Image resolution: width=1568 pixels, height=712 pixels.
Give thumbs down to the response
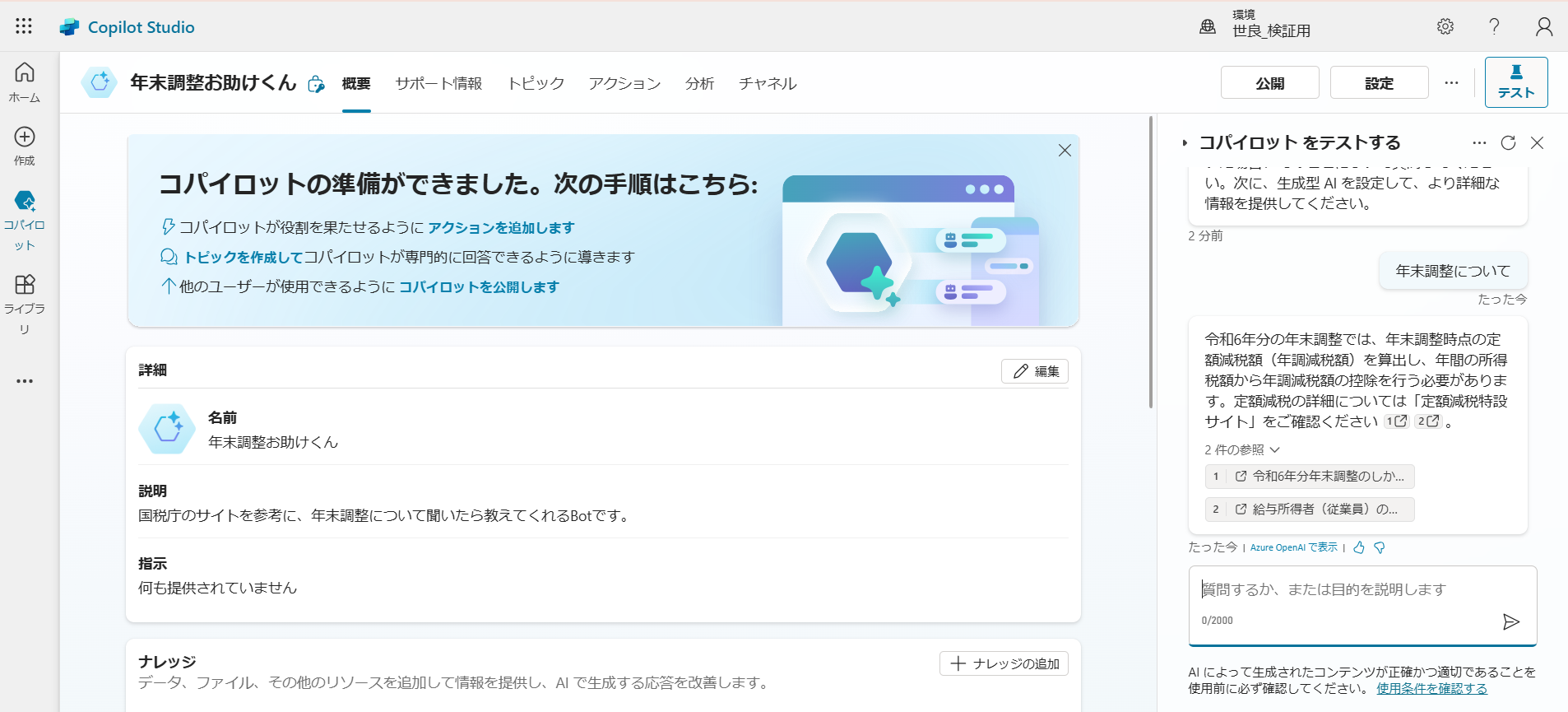pyautogui.click(x=1380, y=547)
